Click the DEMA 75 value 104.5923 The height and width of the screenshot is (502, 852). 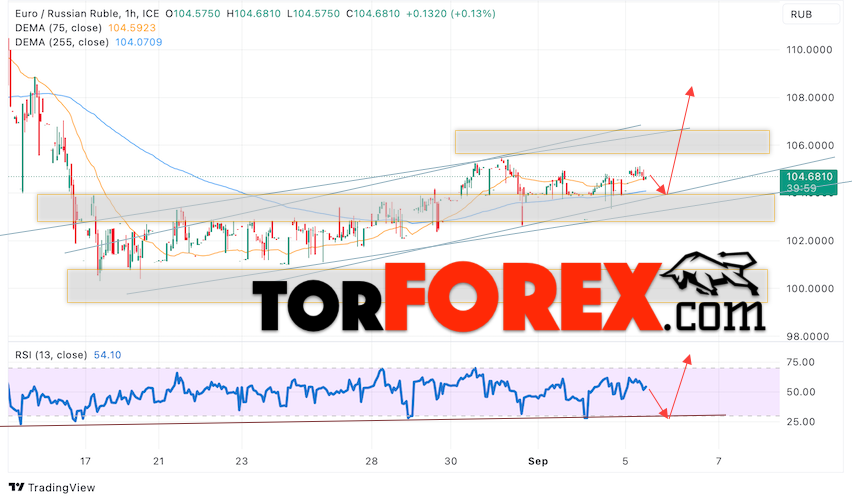pyautogui.click(x=132, y=28)
